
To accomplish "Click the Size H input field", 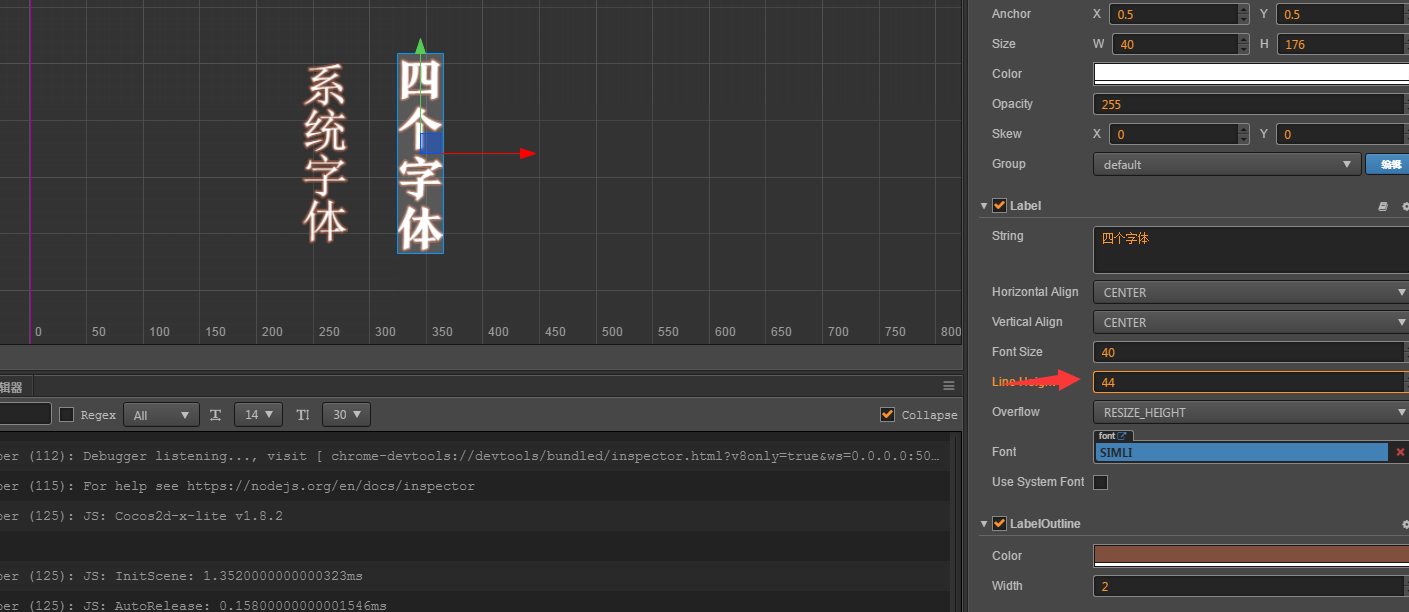I will click(x=1342, y=44).
